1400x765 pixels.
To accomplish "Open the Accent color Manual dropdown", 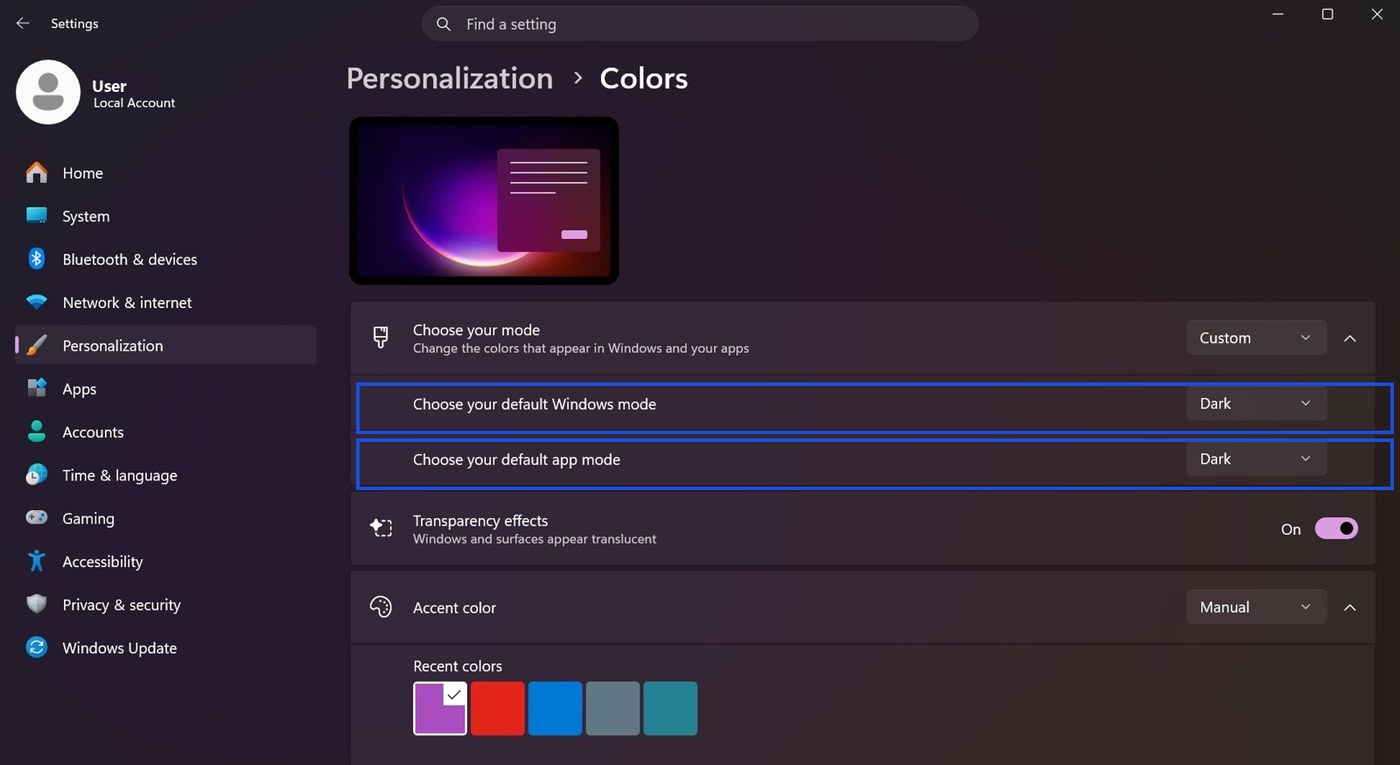I will 1256,607.
